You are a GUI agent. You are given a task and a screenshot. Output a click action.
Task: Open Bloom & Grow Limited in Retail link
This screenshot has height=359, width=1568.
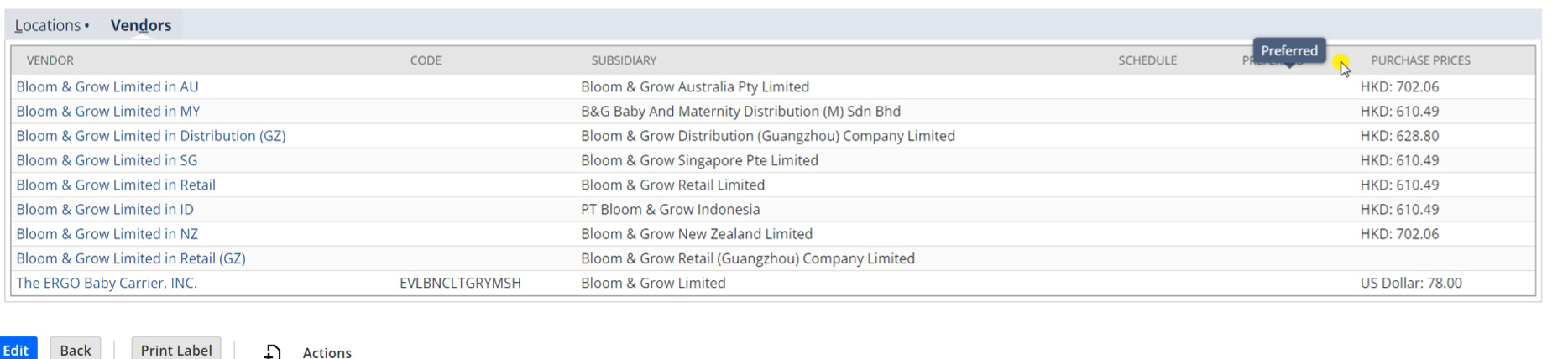point(116,185)
